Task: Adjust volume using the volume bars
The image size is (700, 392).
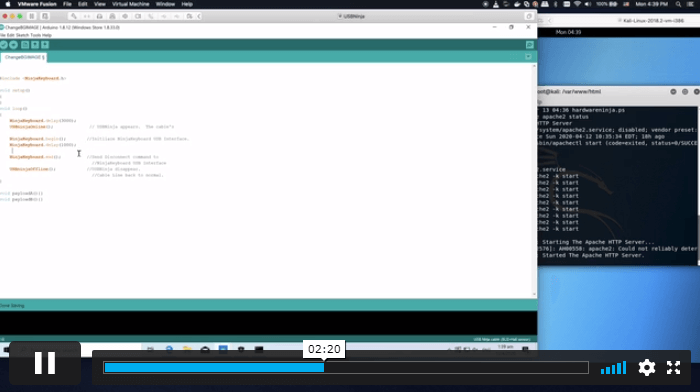Action: pyautogui.click(x=613, y=367)
